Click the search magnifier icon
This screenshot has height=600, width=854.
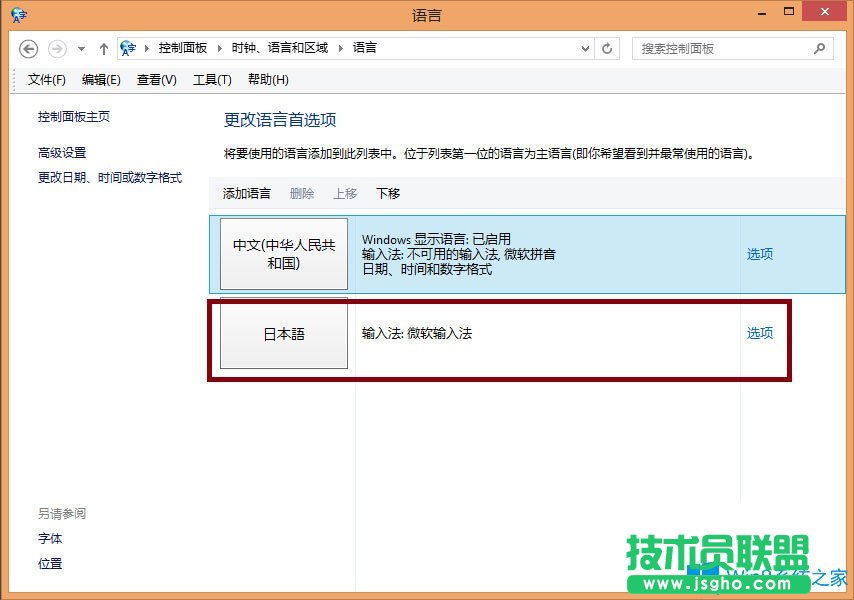(x=819, y=48)
